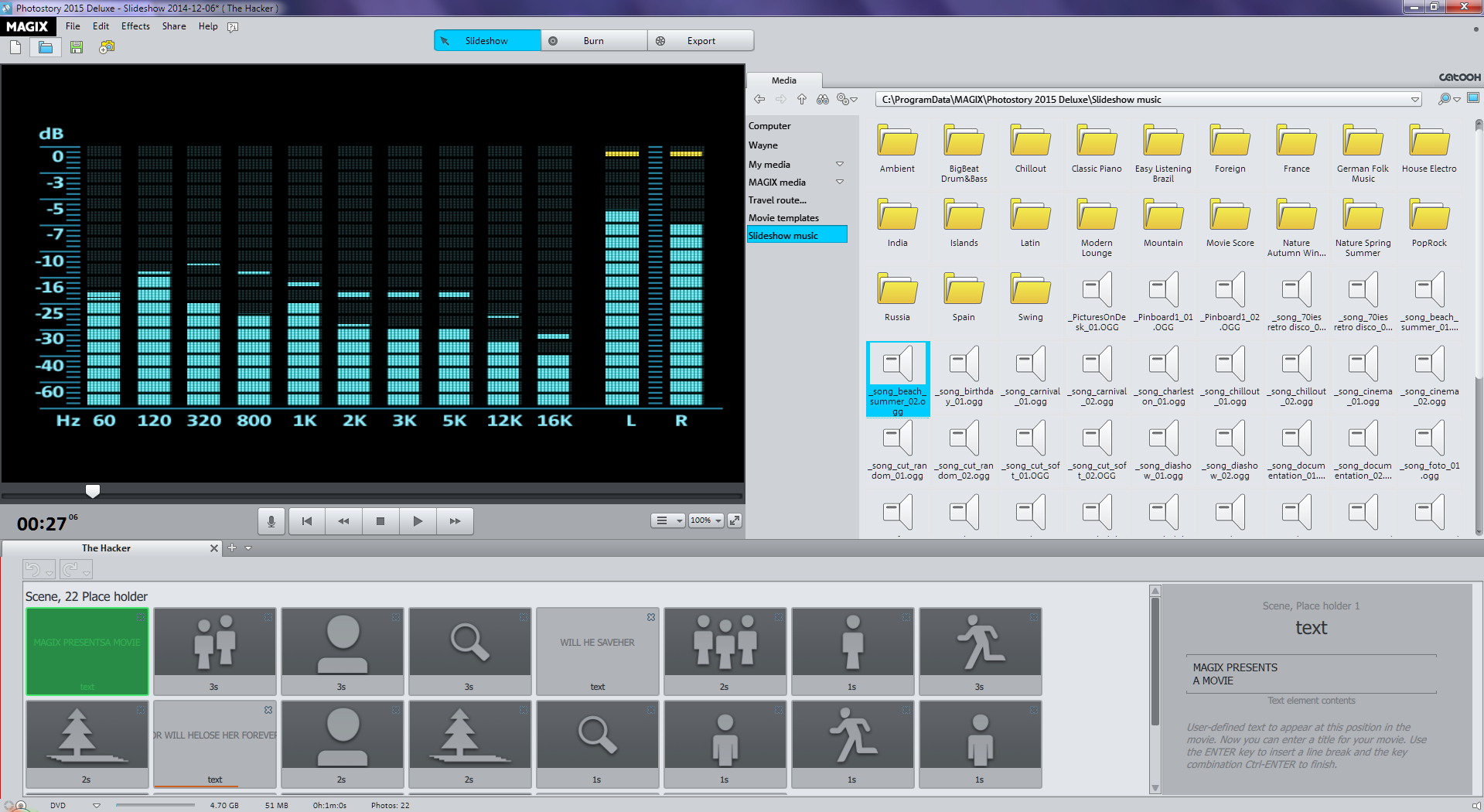Viewport: 1484px width, 812px height.
Task: Open the preview menu list dropdown
Action: (668, 520)
